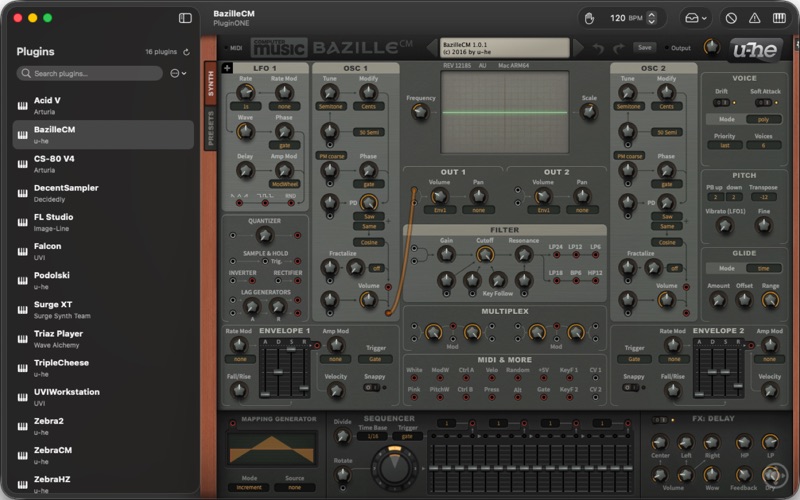This screenshot has height=500, width=800.
Task: Open the warning triangle icon
Action: [755, 18]
